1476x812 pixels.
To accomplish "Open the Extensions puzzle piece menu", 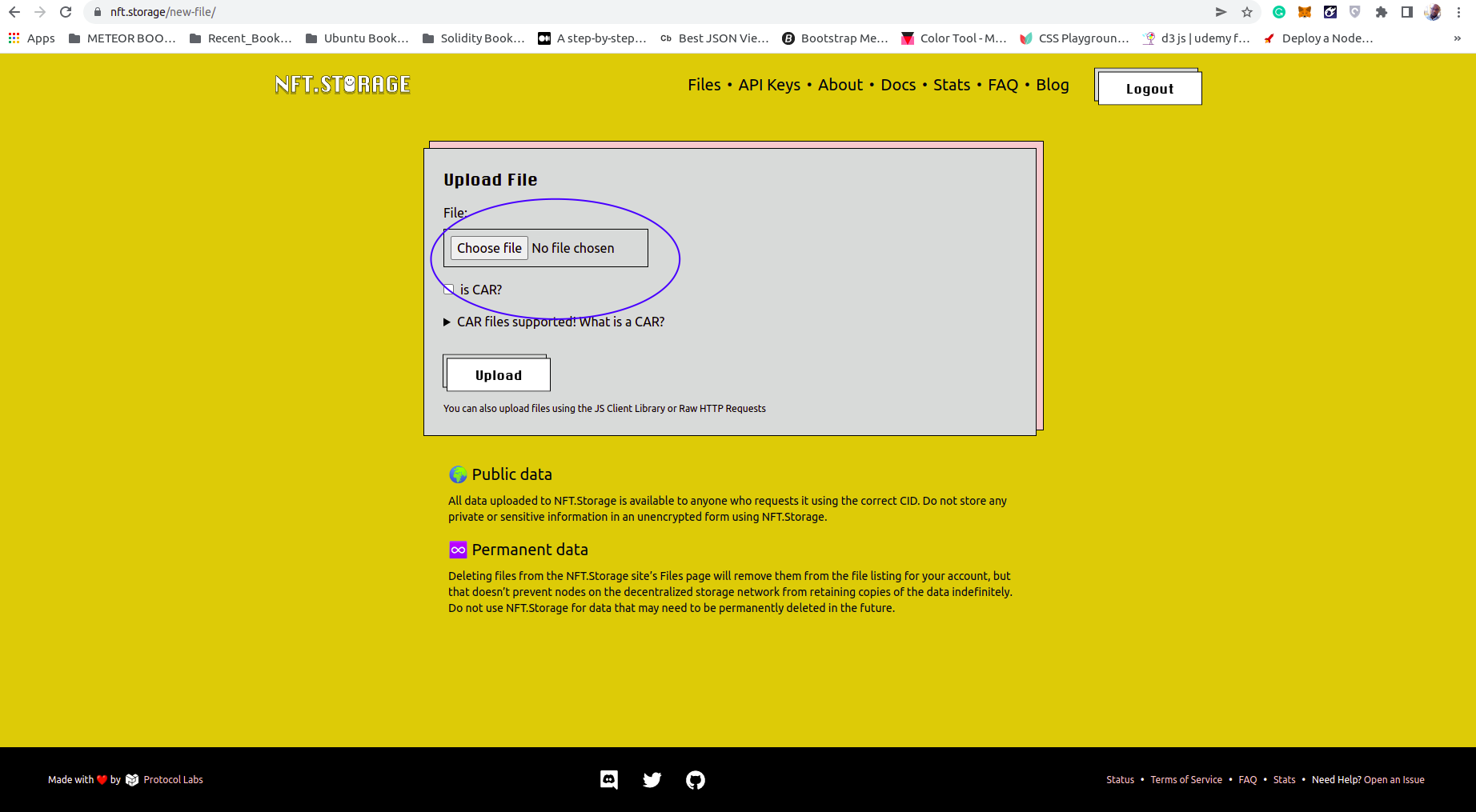I will tap(1381, 12).
